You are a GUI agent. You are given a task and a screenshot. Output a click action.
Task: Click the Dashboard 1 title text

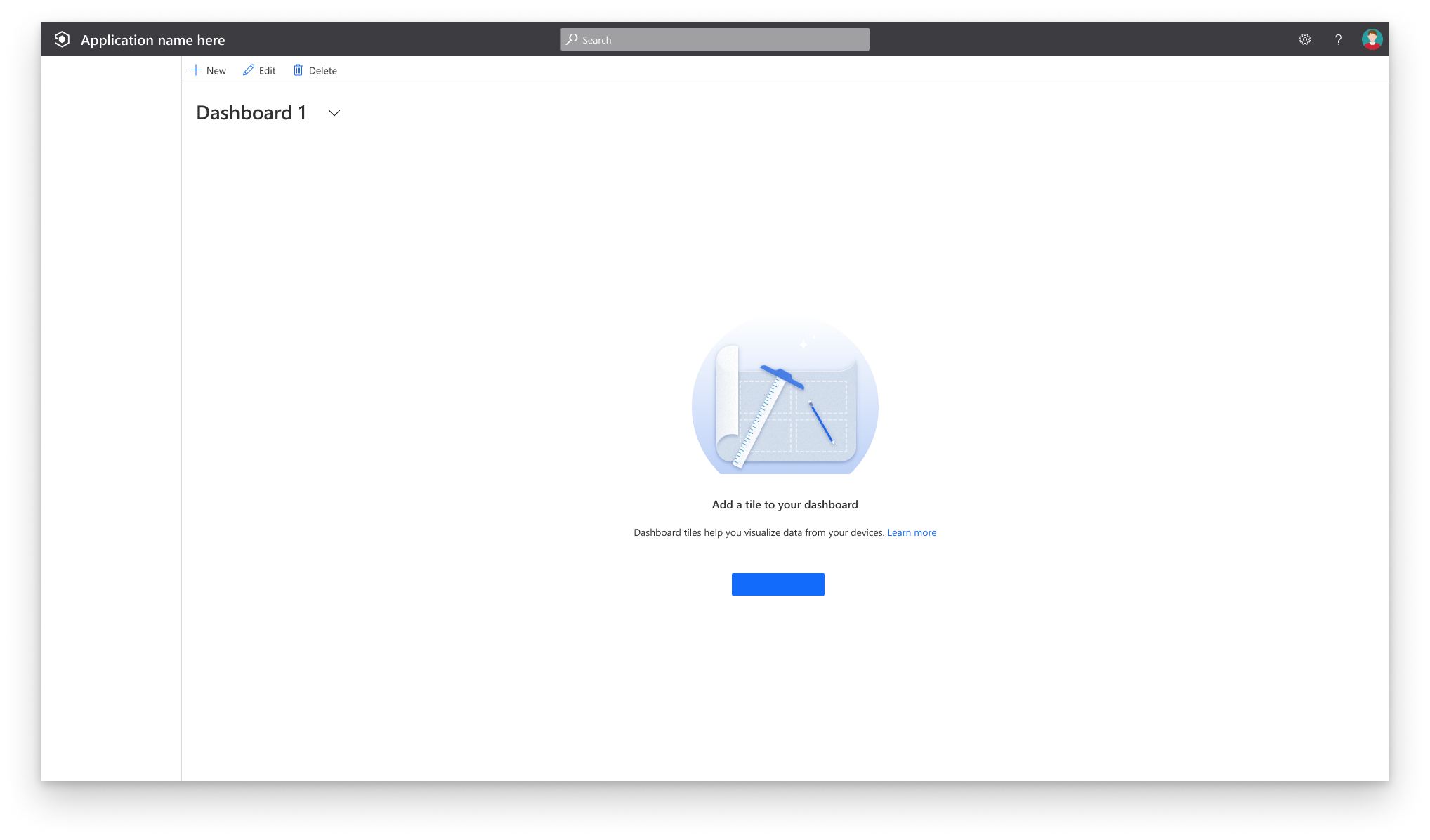pyautogui.click(x=251, y=113)
